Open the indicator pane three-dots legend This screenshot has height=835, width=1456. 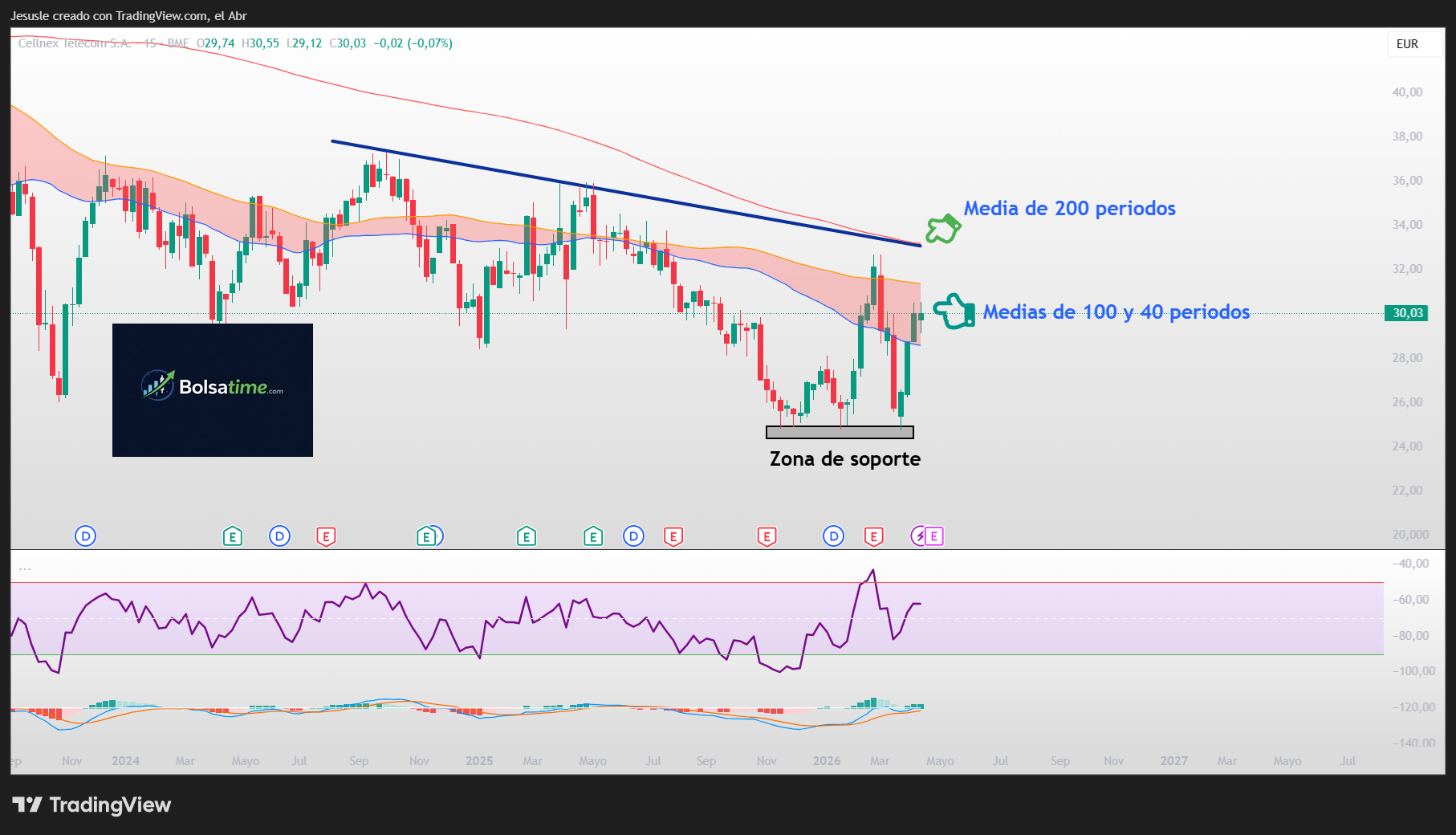click(x=25, y=568)
